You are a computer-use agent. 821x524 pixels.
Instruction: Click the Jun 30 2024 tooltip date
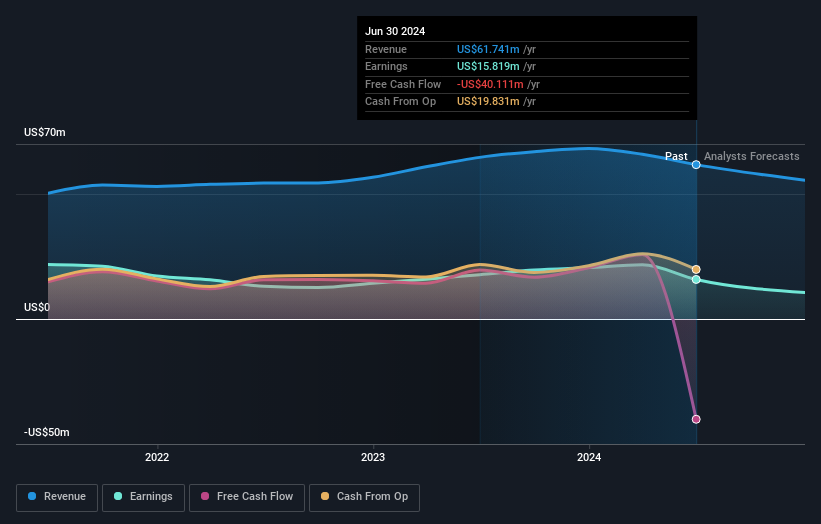(x=395, y=31)
